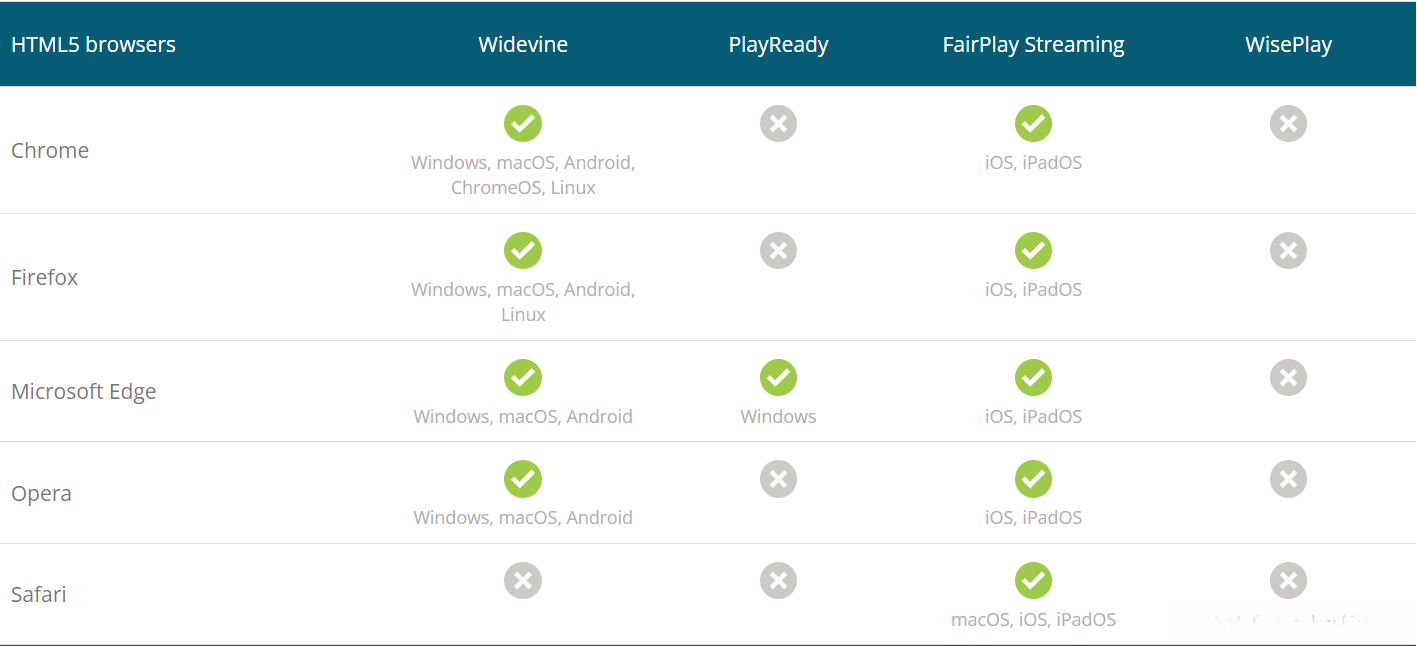Click the Chrome row label

coord(50,151)
